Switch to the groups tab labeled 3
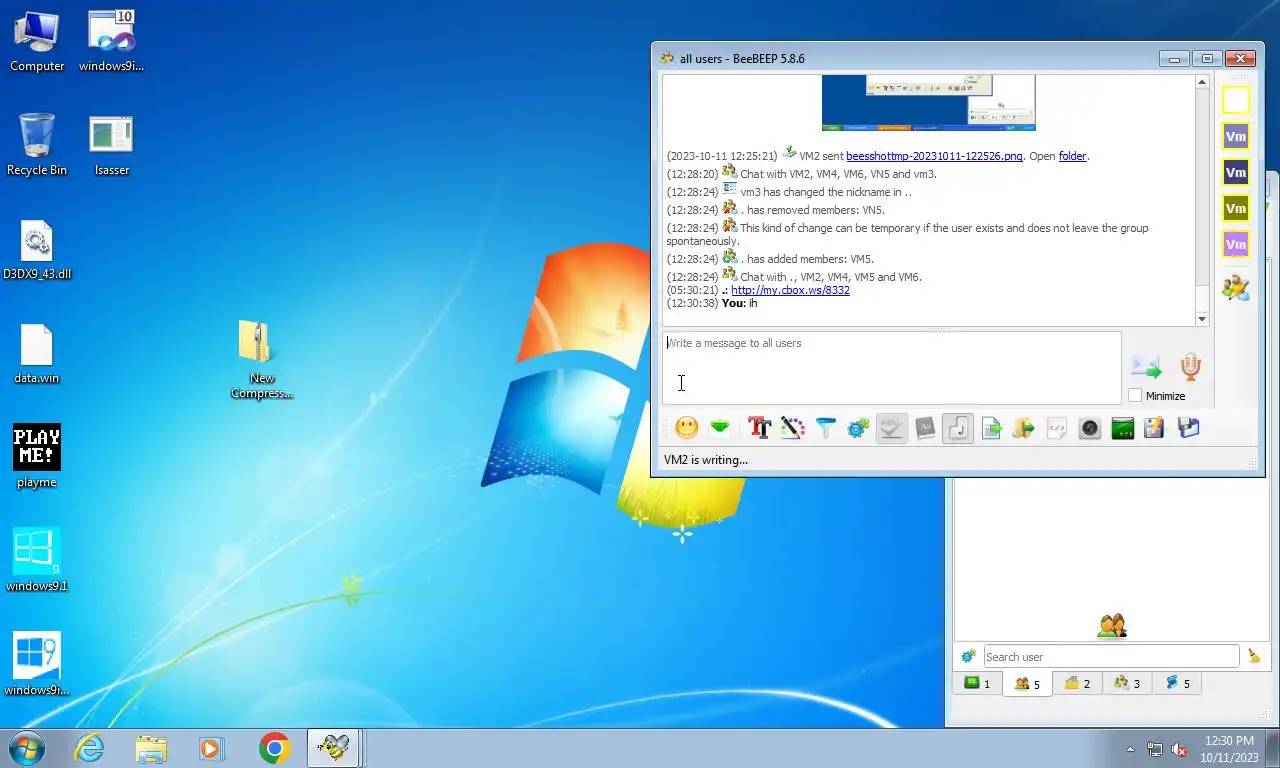The image size is (1280, 768). click(x=1127, y=684)
